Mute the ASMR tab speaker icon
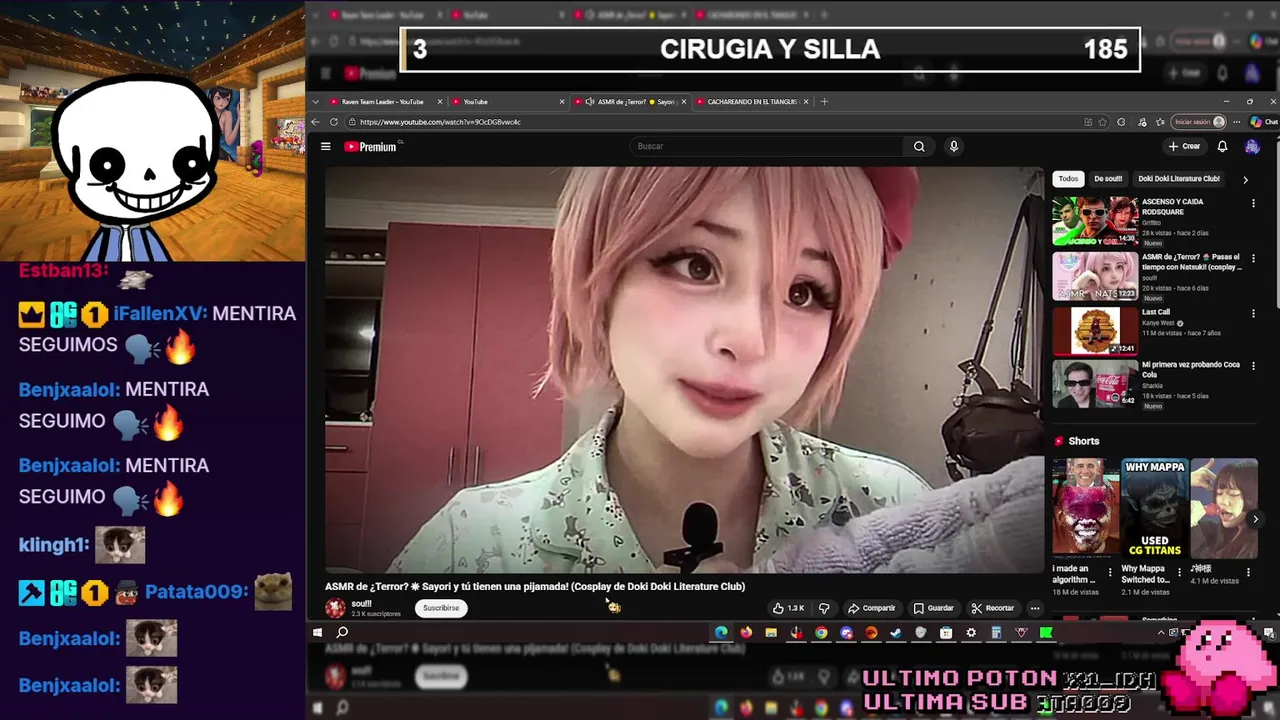The height and width of the screenshot is (720, 1280). [590, 101]
